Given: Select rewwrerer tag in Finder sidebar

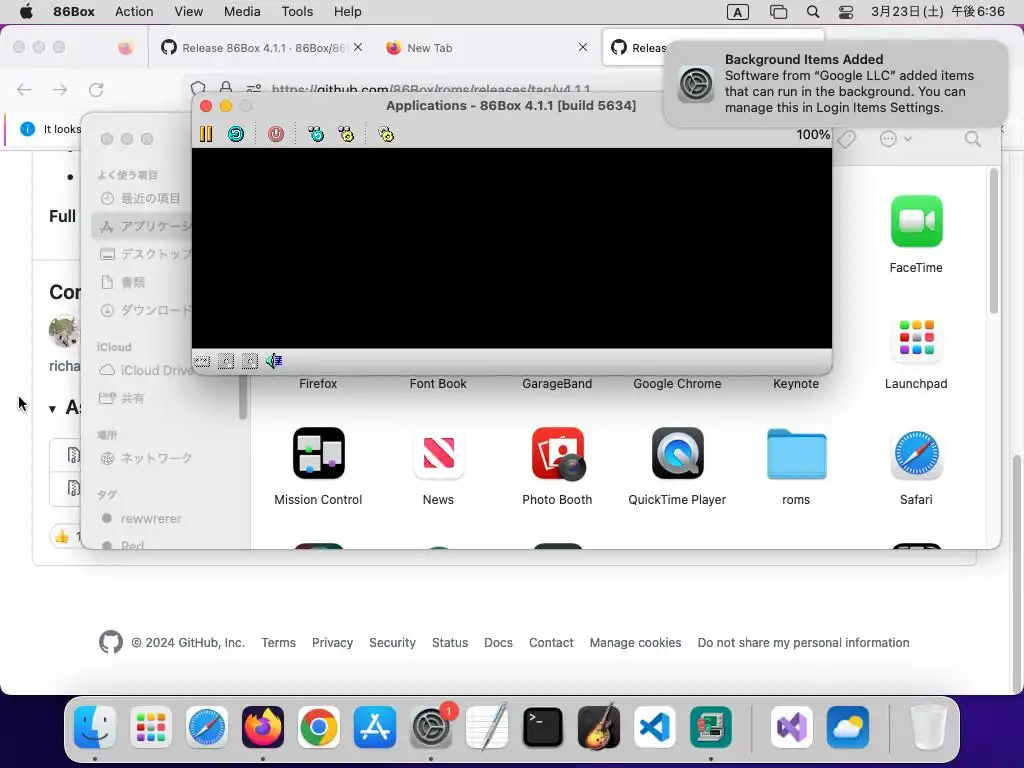Looking at the screenshot, I should point(142,519).
